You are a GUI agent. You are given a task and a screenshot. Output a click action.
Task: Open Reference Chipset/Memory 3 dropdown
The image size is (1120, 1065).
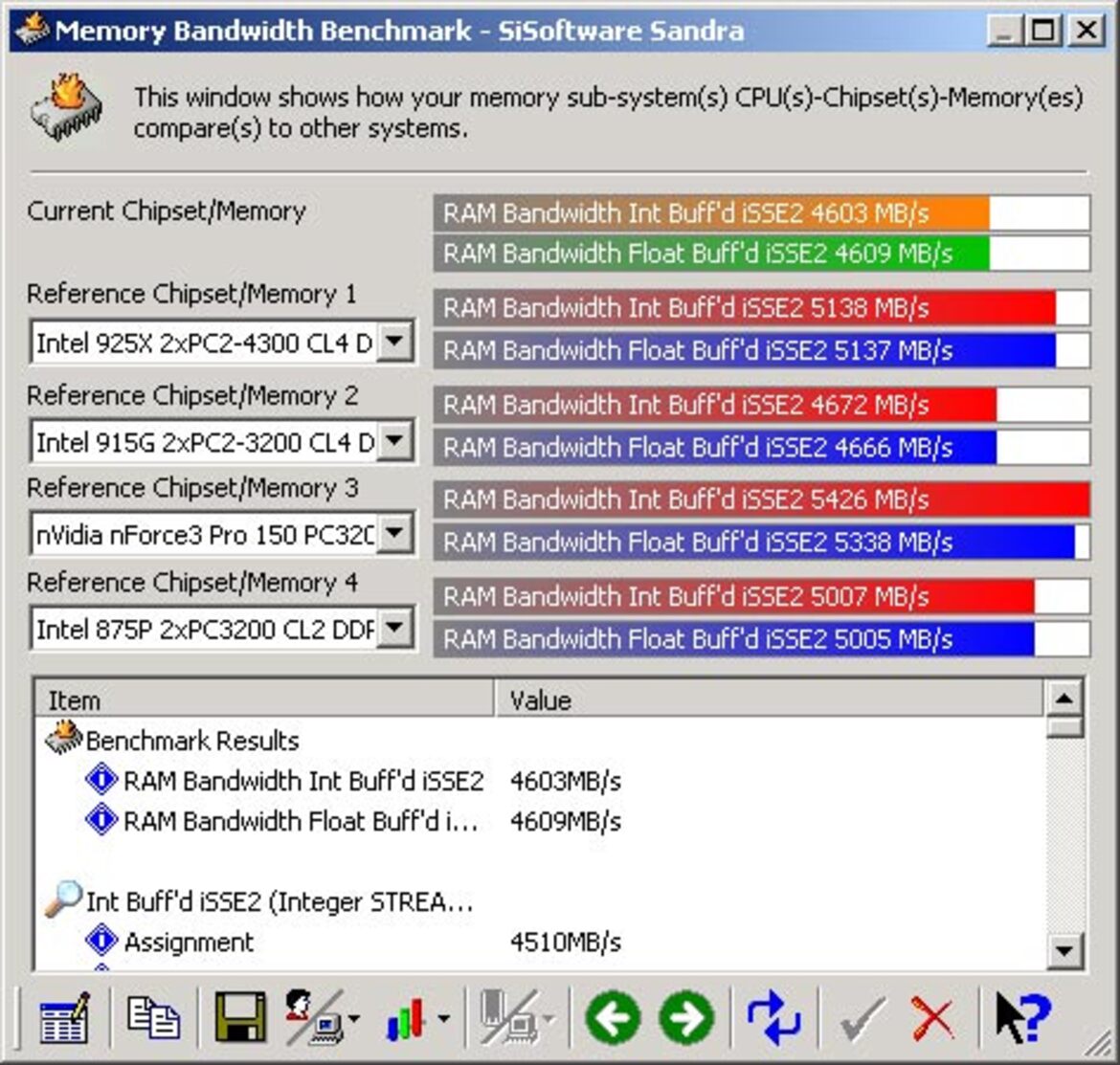click(x=395, y=533)
